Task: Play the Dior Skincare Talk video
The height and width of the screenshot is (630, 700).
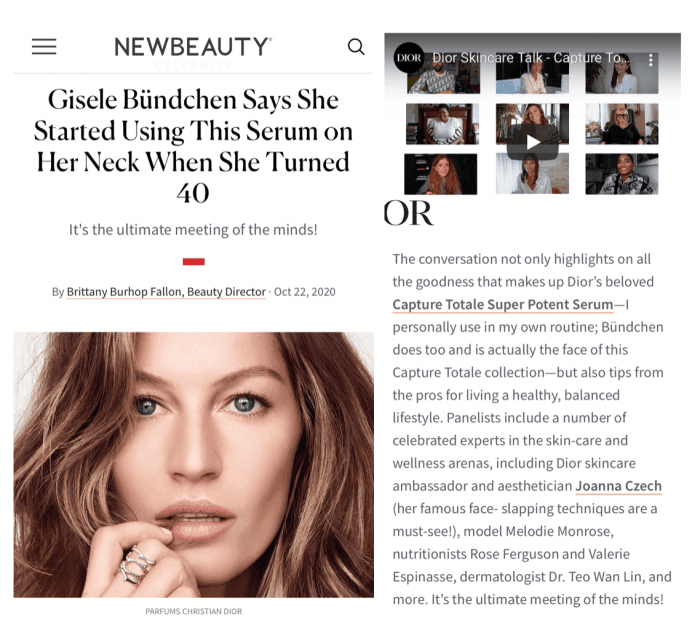Action: (x=532, y=142)
